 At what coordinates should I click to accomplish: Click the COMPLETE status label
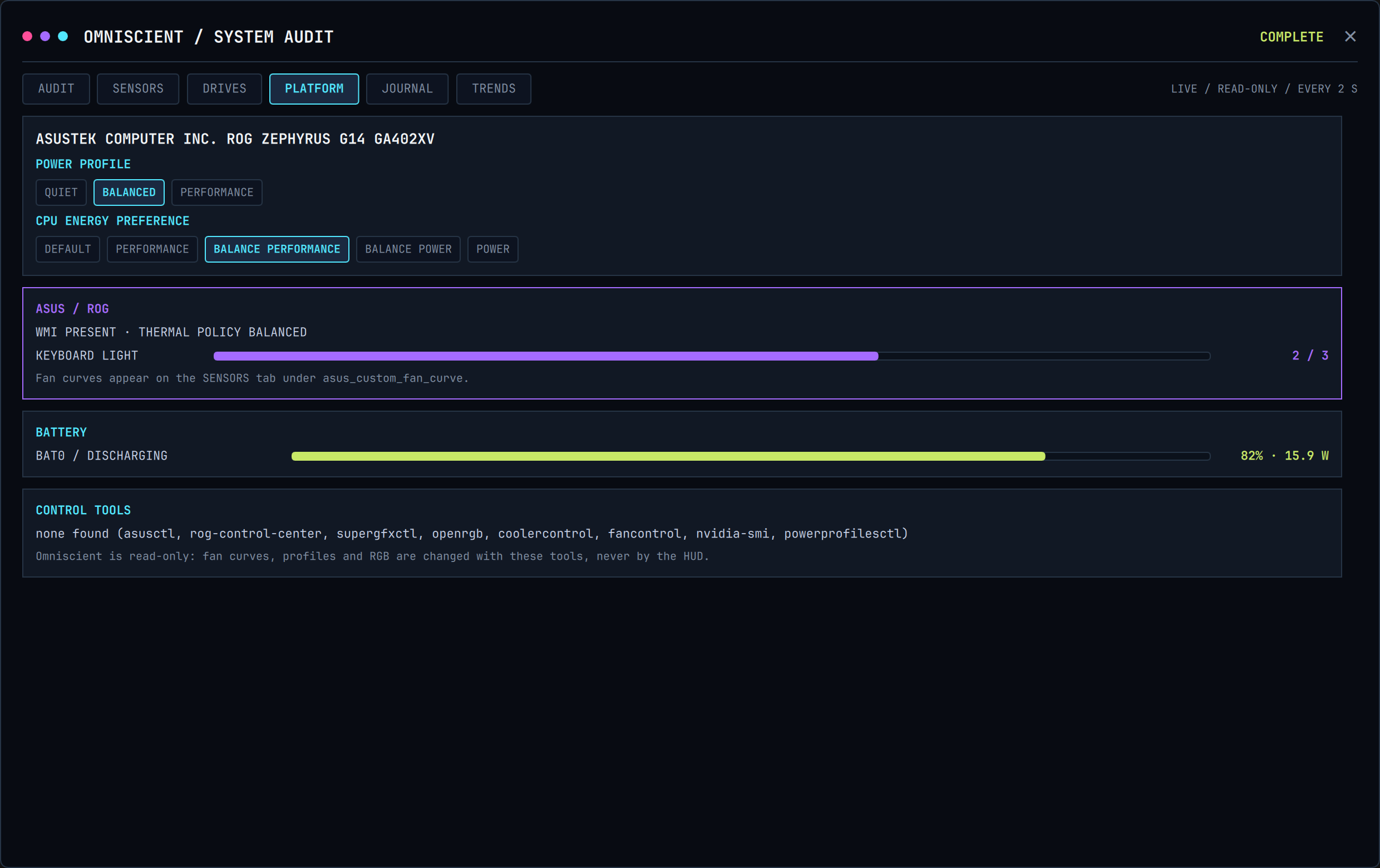click(x=1292, y=37)
